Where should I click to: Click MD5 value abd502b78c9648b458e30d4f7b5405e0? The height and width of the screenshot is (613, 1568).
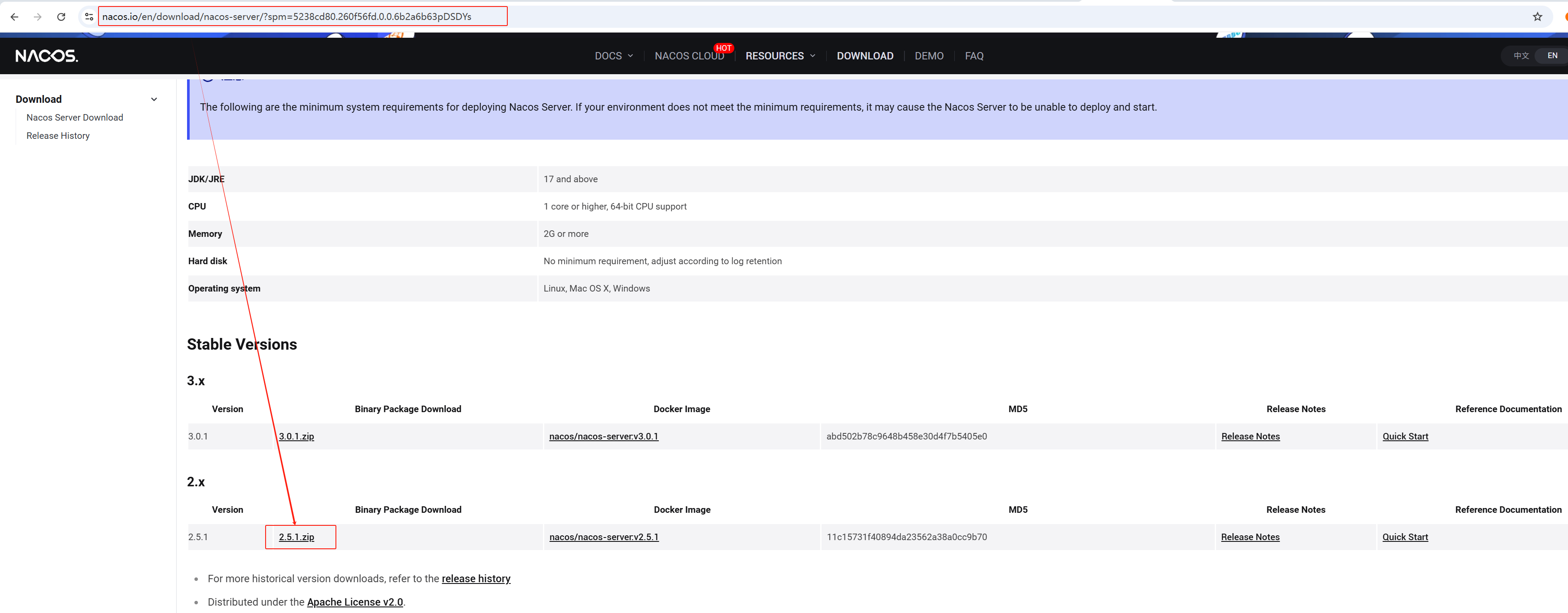[x=906, y=436]
